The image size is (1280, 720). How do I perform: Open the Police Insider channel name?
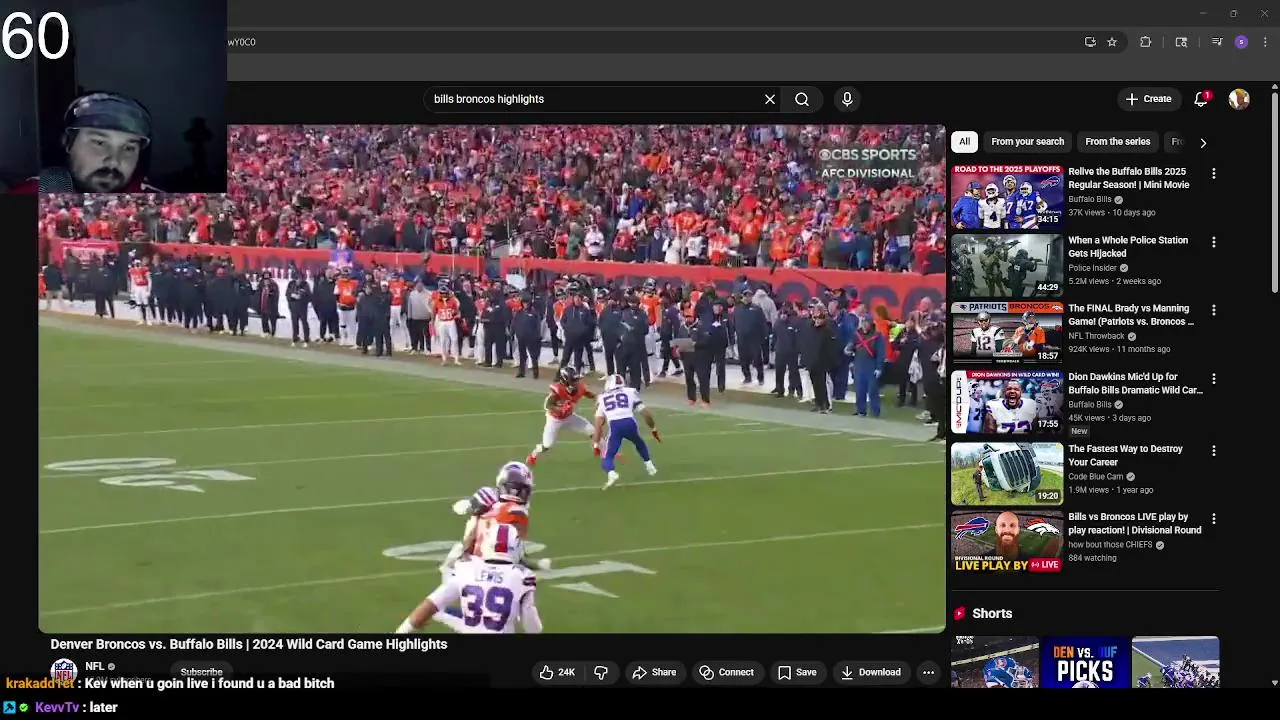click(x=1092, y=268)
